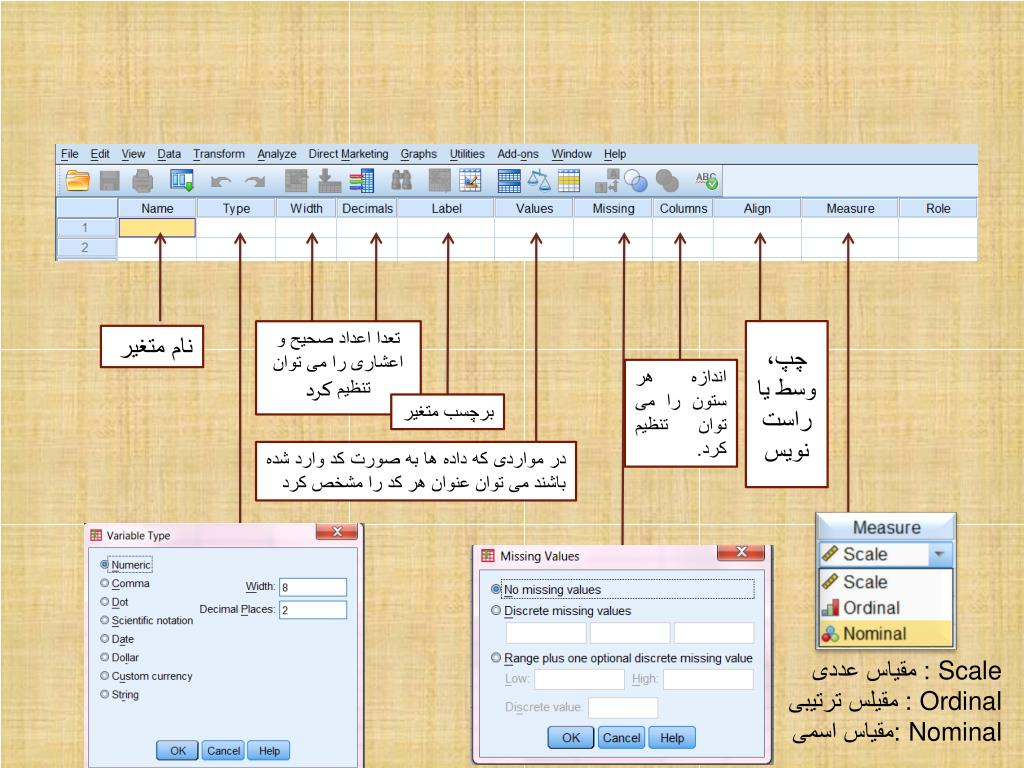Click Help in Missing Values dialog
The image size is (1024, 768).
coord(672,737)
